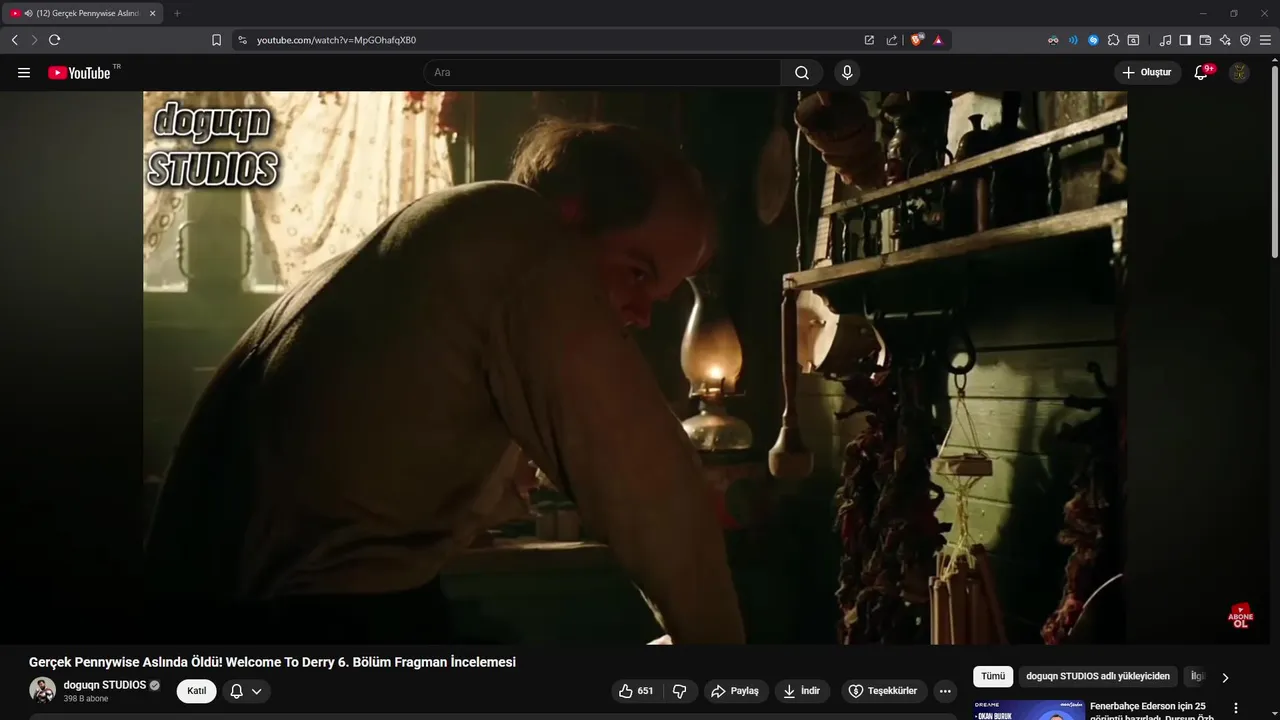Open site settings icon in address bar
The width and height of the screenshot is (1280, 720).
pos(242,40)
